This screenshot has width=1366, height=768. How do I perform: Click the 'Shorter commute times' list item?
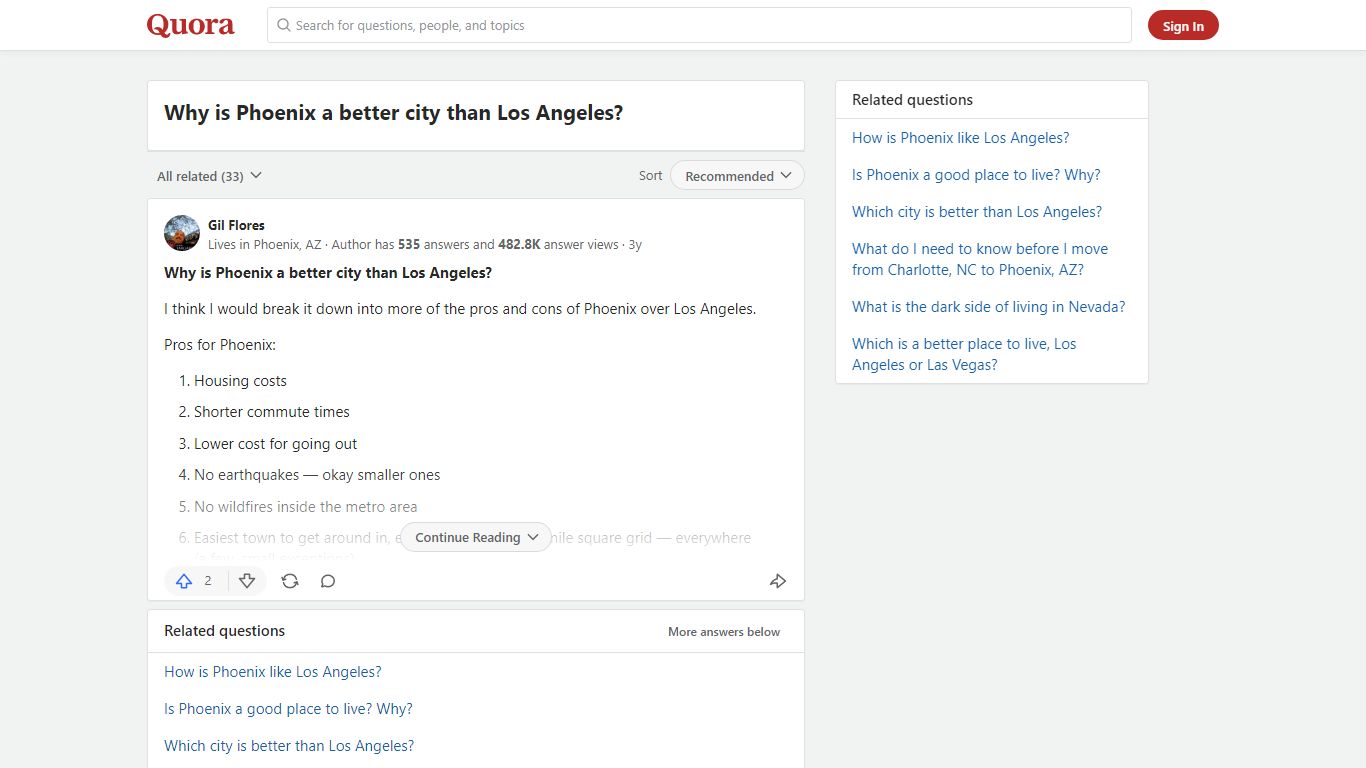[272, 412]
